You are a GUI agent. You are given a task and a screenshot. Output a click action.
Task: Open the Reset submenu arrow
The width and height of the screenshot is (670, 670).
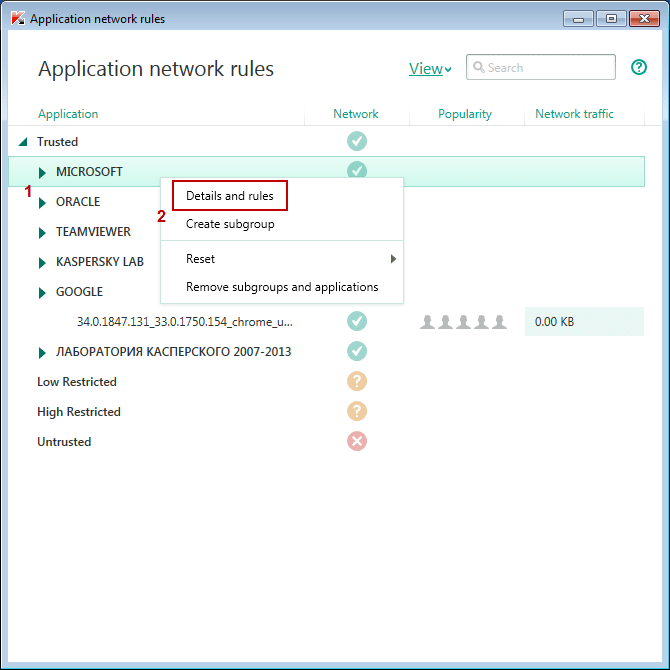click(393, 259)
